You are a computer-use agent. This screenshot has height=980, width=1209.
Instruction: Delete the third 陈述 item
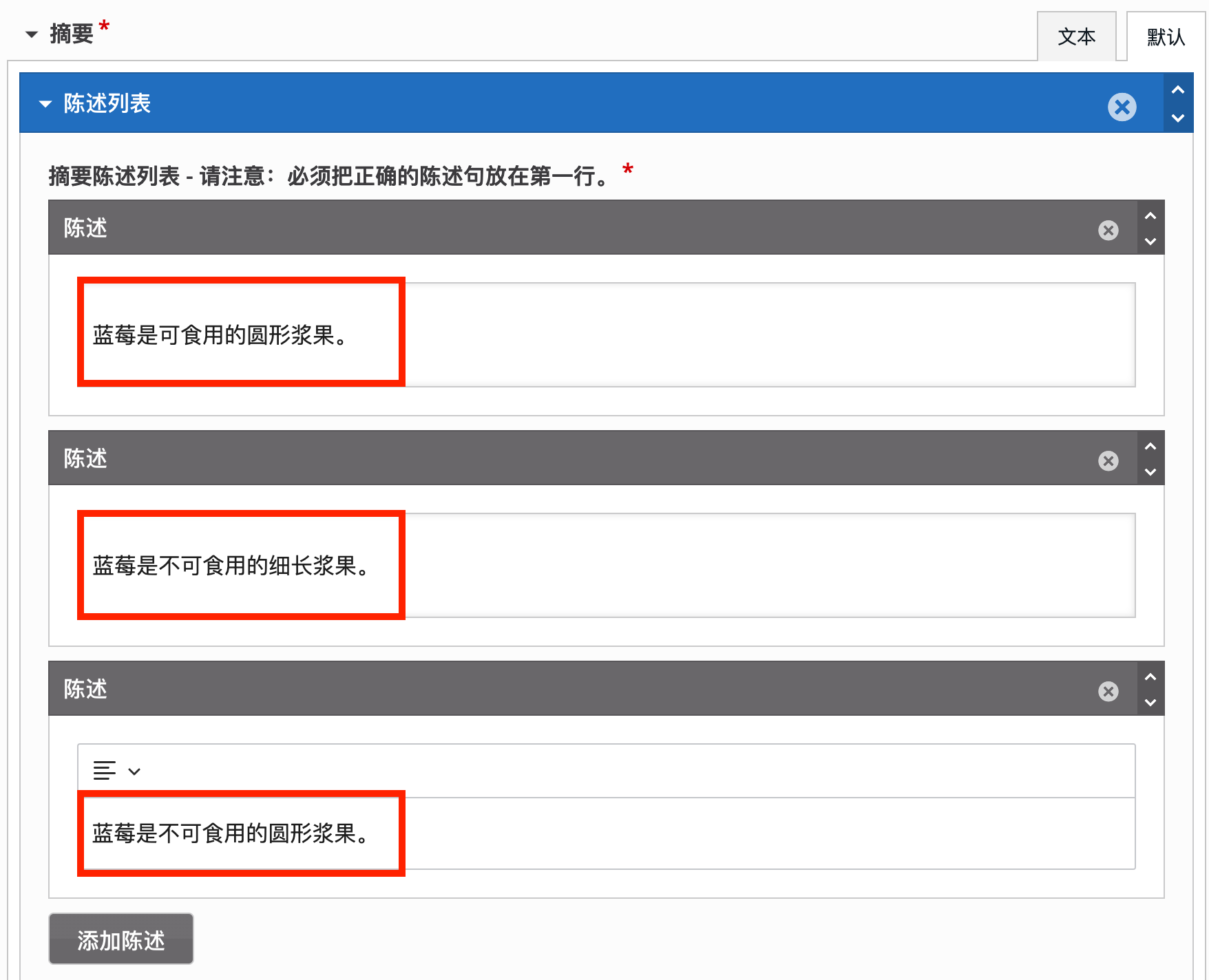pyautogui.click(x=1108, y=691)
